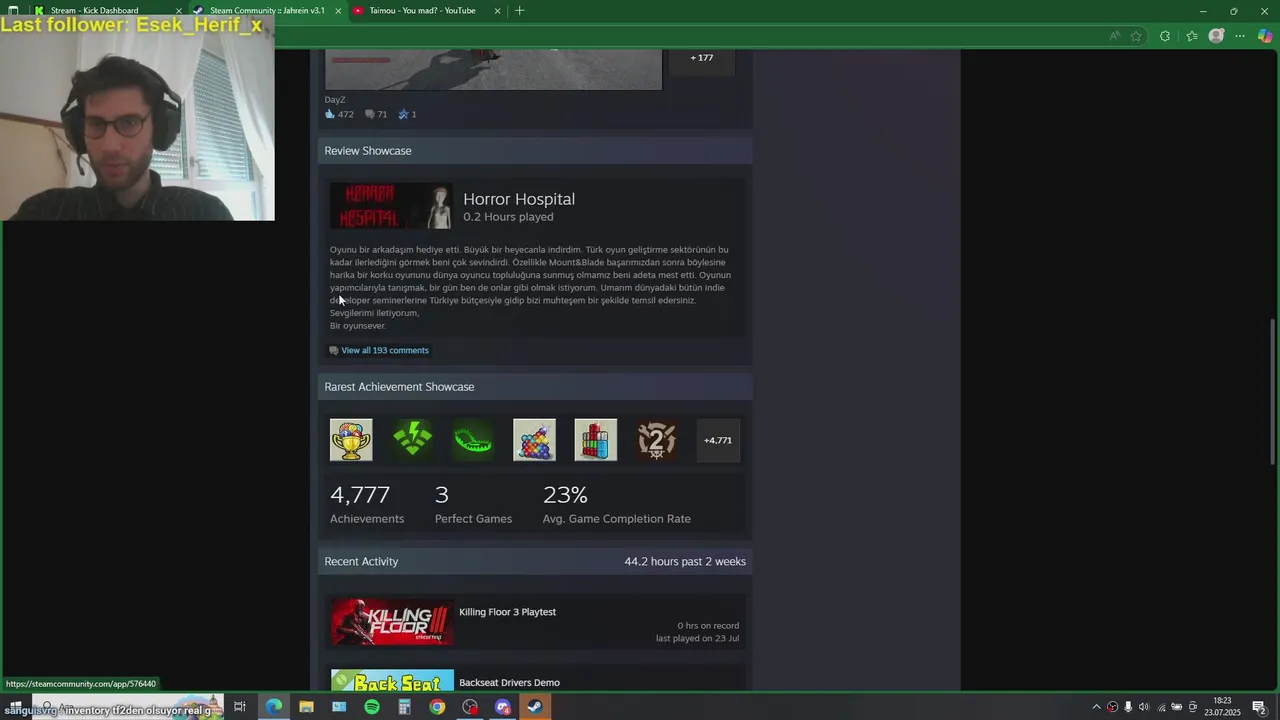Click the 44.2 hours past 2 weeks text
Viewport: 1280px width, 720px height.
point(685,562)
